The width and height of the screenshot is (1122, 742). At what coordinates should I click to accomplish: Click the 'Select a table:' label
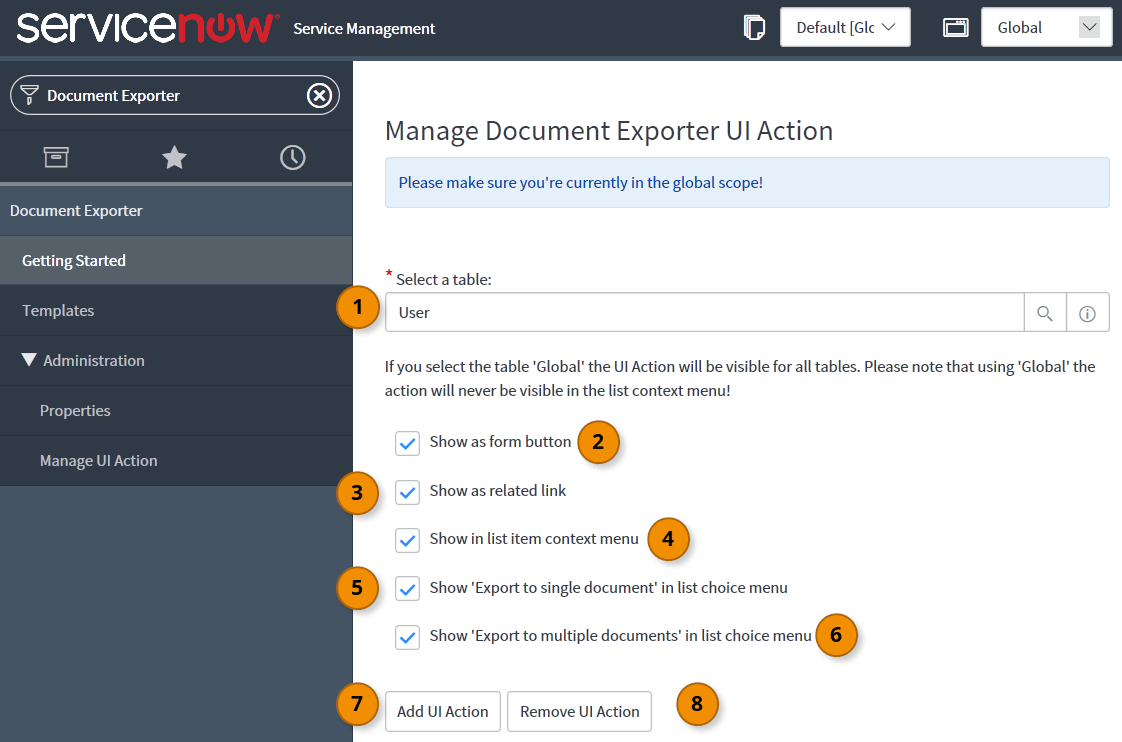coord(444,280)
